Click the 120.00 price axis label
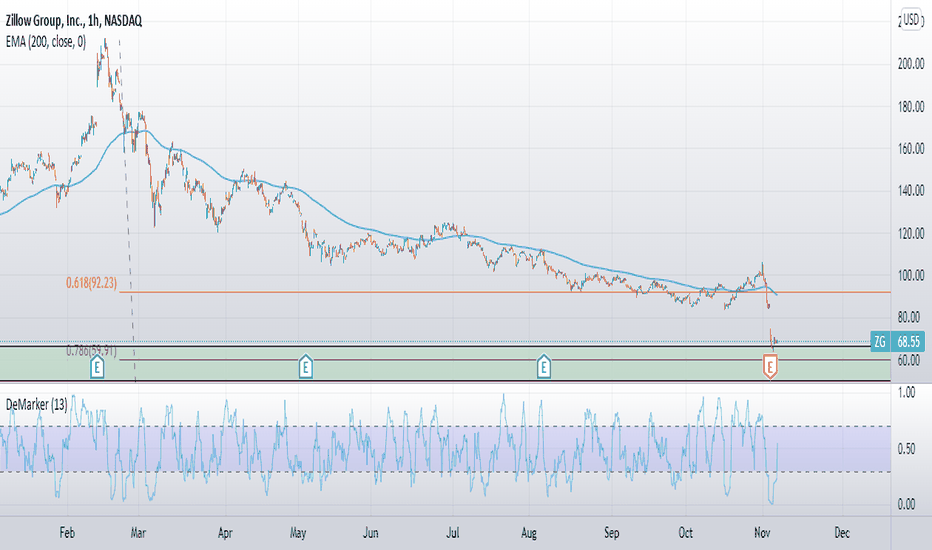Screen dimensions: 932x550 tap(911, 234)
